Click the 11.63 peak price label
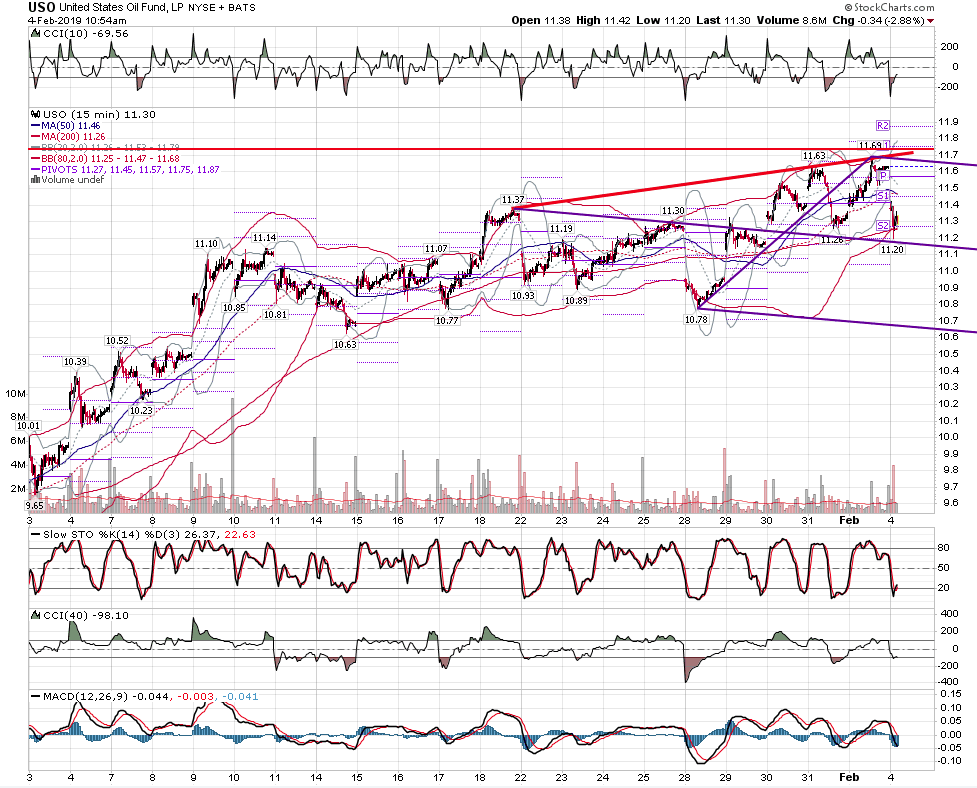The width and height of the screenshot is (977, 788). [x=814, y=156]
